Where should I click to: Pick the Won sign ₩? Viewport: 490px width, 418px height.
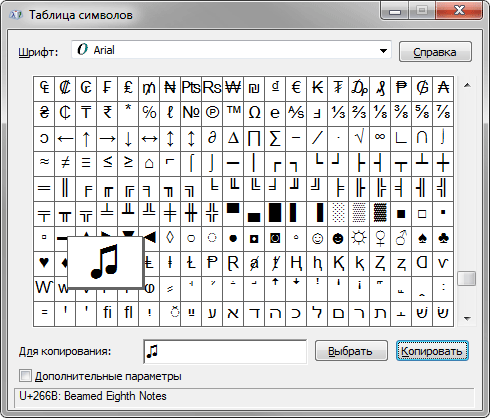(x=233, y=89)
